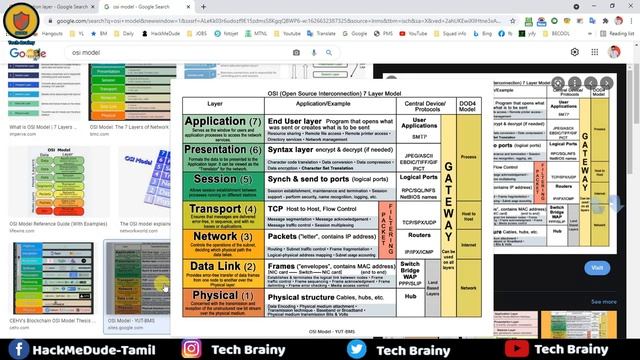Viewport: 640px width, 360px height.
Task: Open the Reading list panel
Action: 617,33
